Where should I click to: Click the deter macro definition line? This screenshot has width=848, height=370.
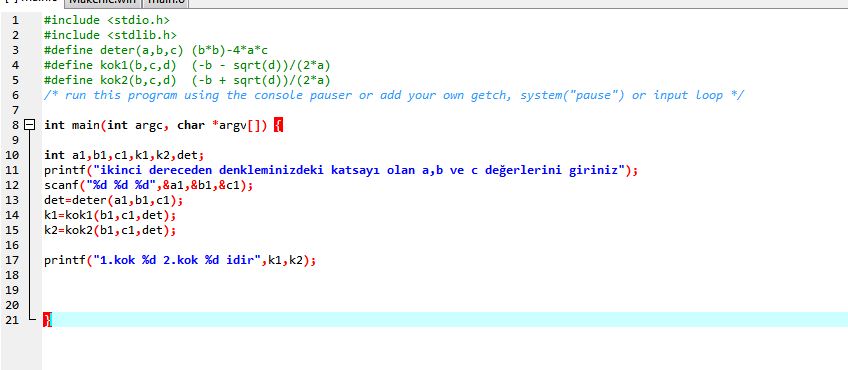point(156,51)
